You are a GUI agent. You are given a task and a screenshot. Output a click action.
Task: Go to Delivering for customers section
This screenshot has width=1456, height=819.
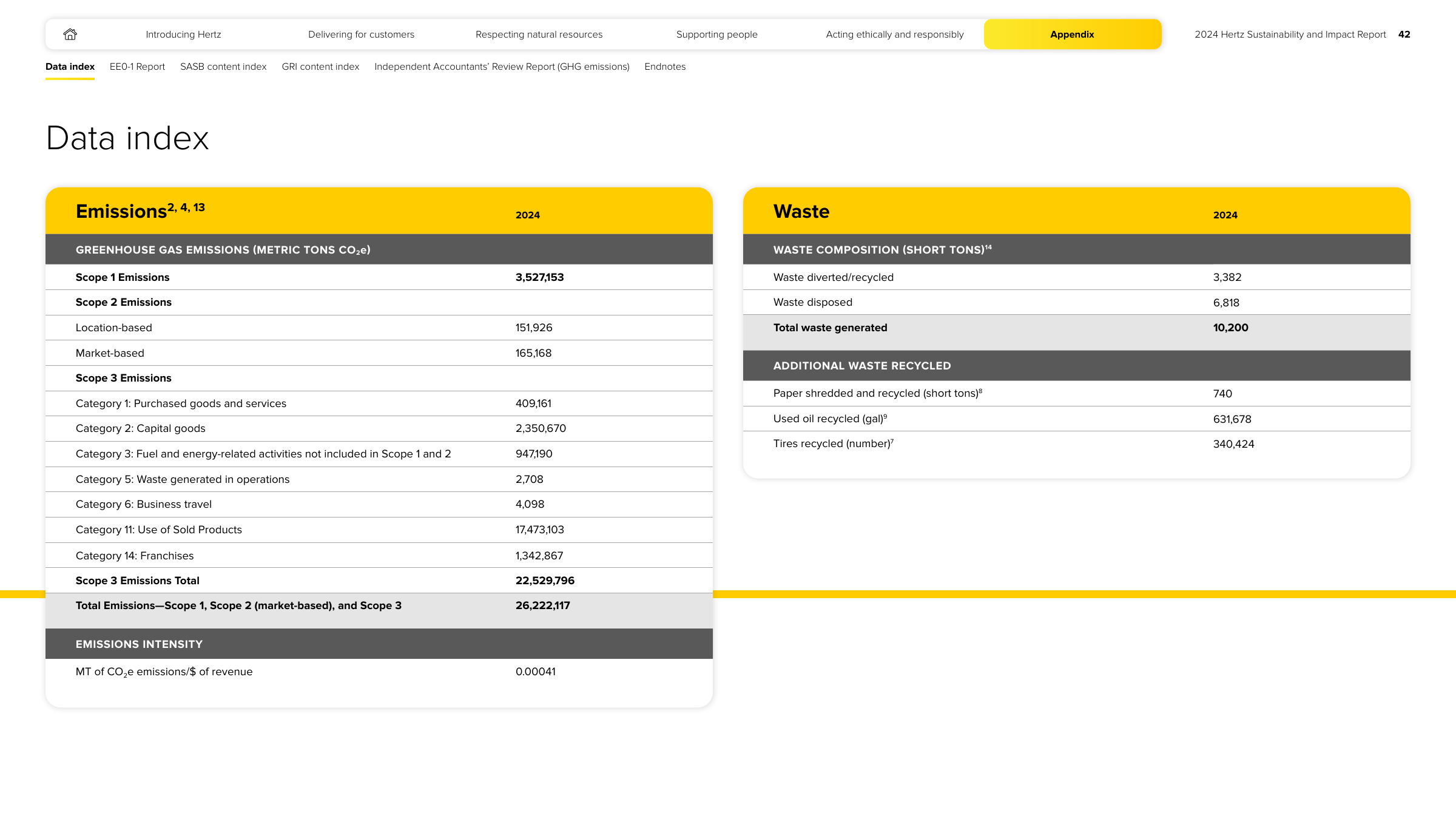tap(361, 35)
